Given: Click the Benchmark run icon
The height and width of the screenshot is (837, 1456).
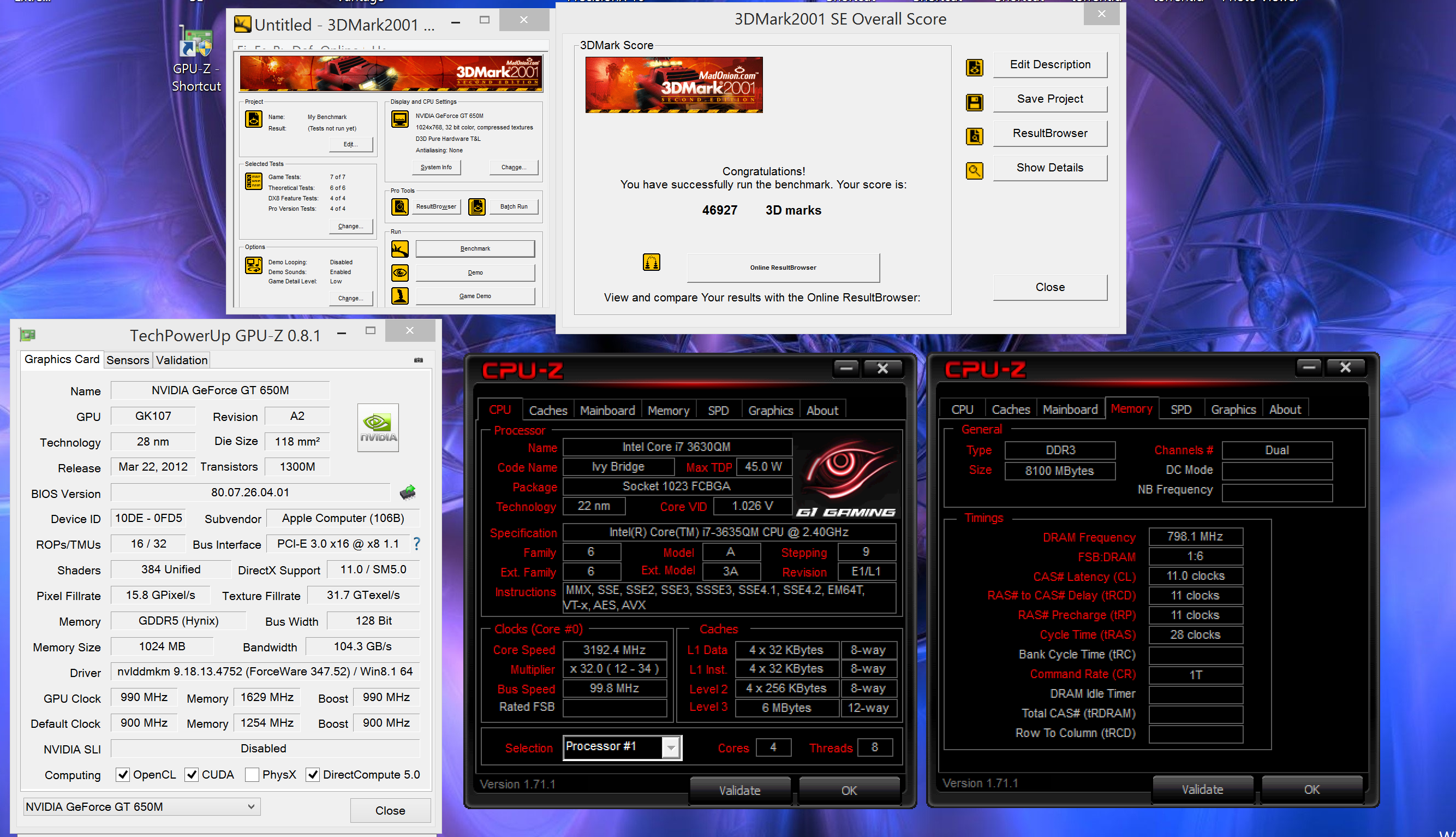Looking at the screenshot, I should click(x=399, y=249).
